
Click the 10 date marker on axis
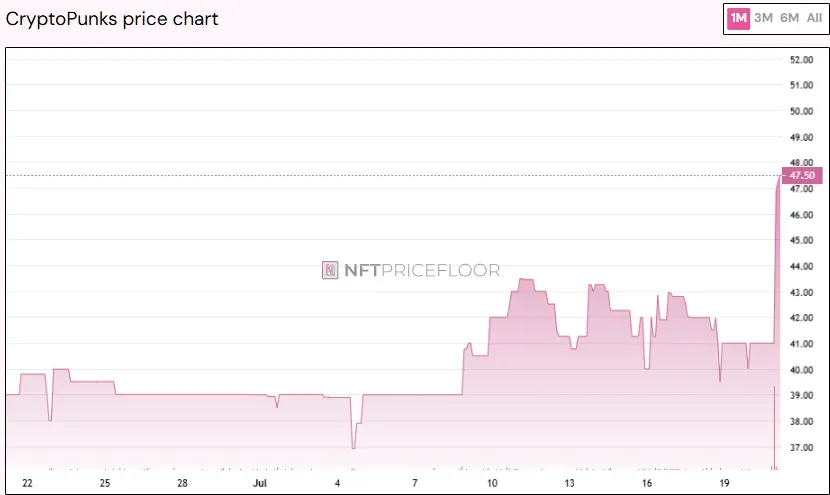tap(492, 483)
